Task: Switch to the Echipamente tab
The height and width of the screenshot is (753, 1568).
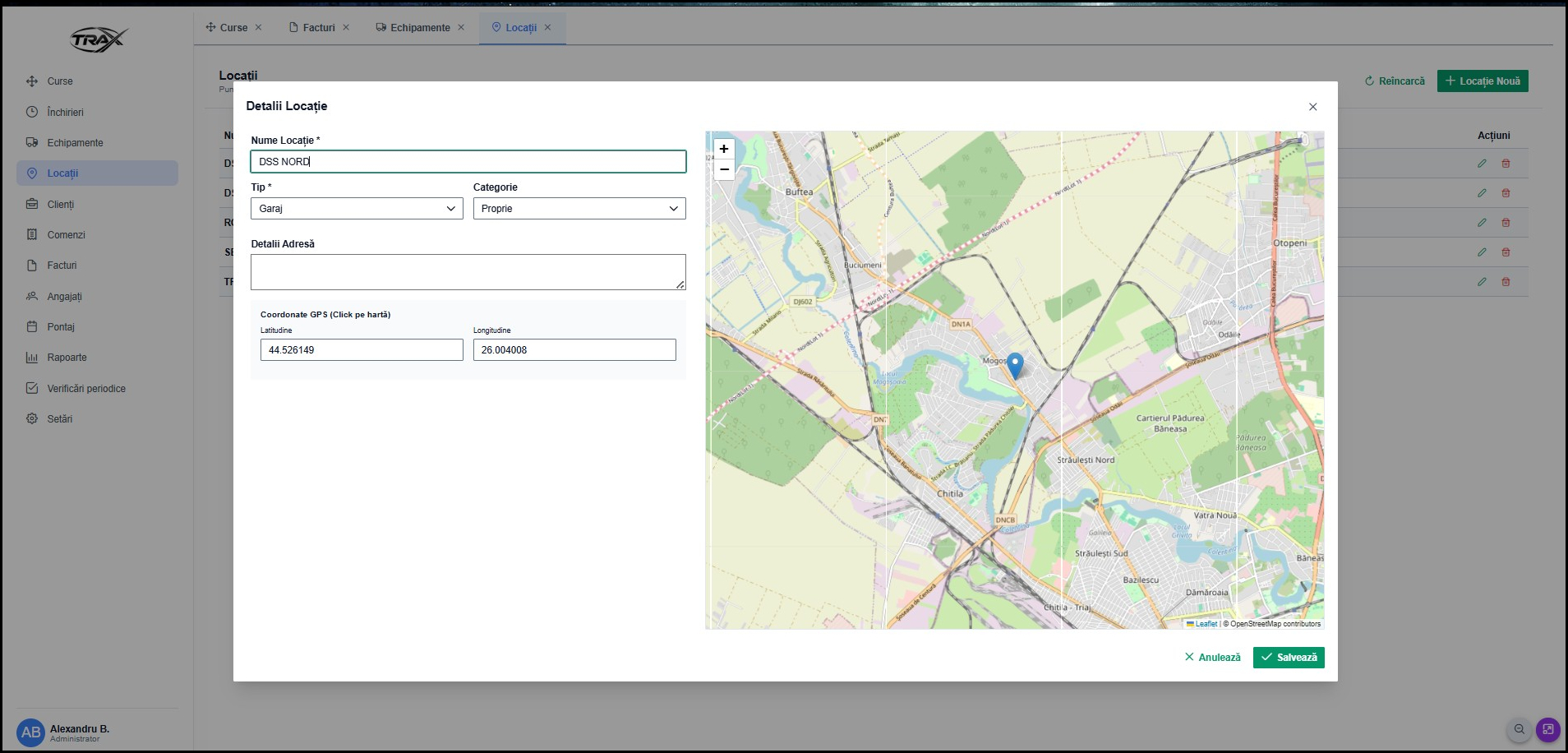Action: tap(419, 27)
